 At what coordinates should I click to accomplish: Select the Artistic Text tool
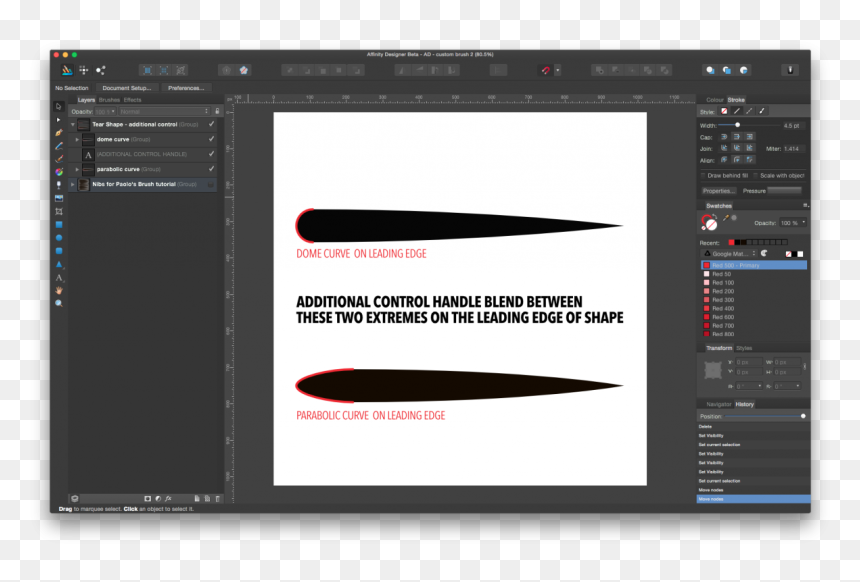click(x=59, y=278)
